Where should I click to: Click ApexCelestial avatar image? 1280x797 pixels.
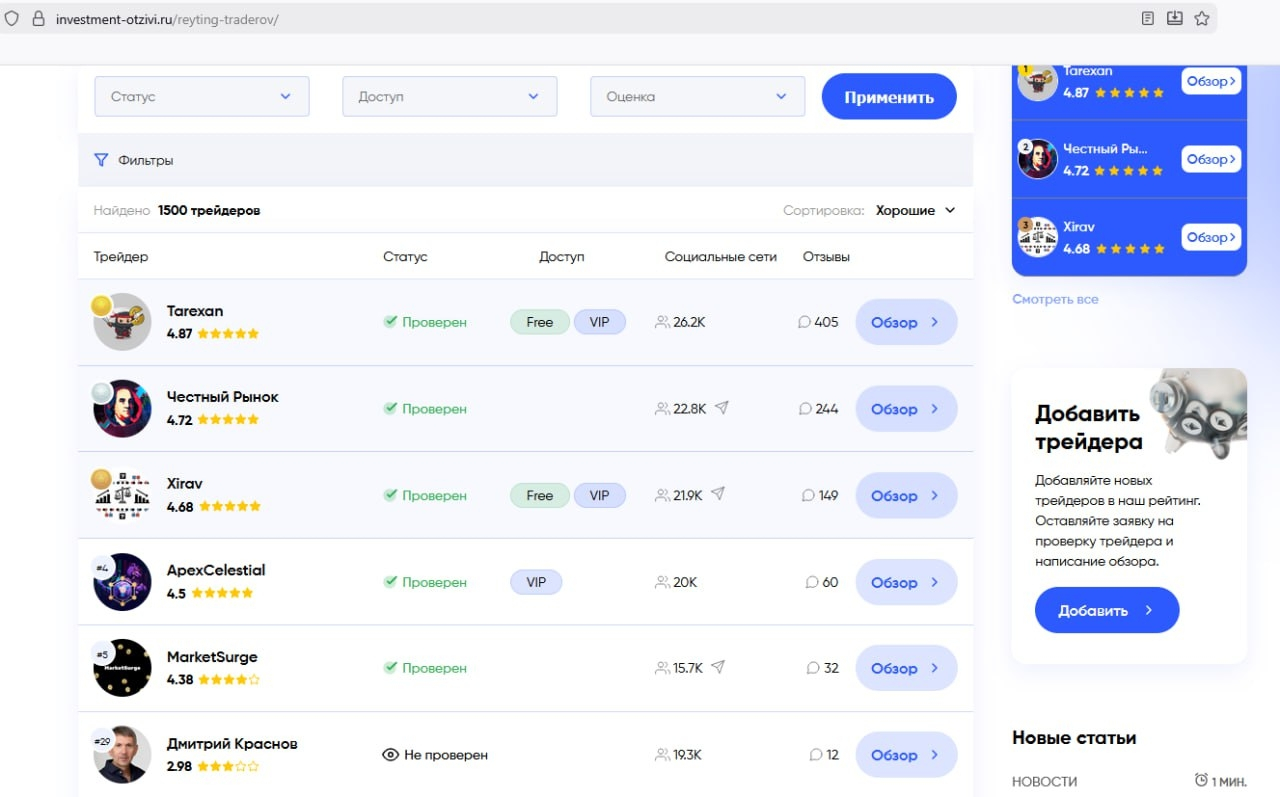coord(122,582)
